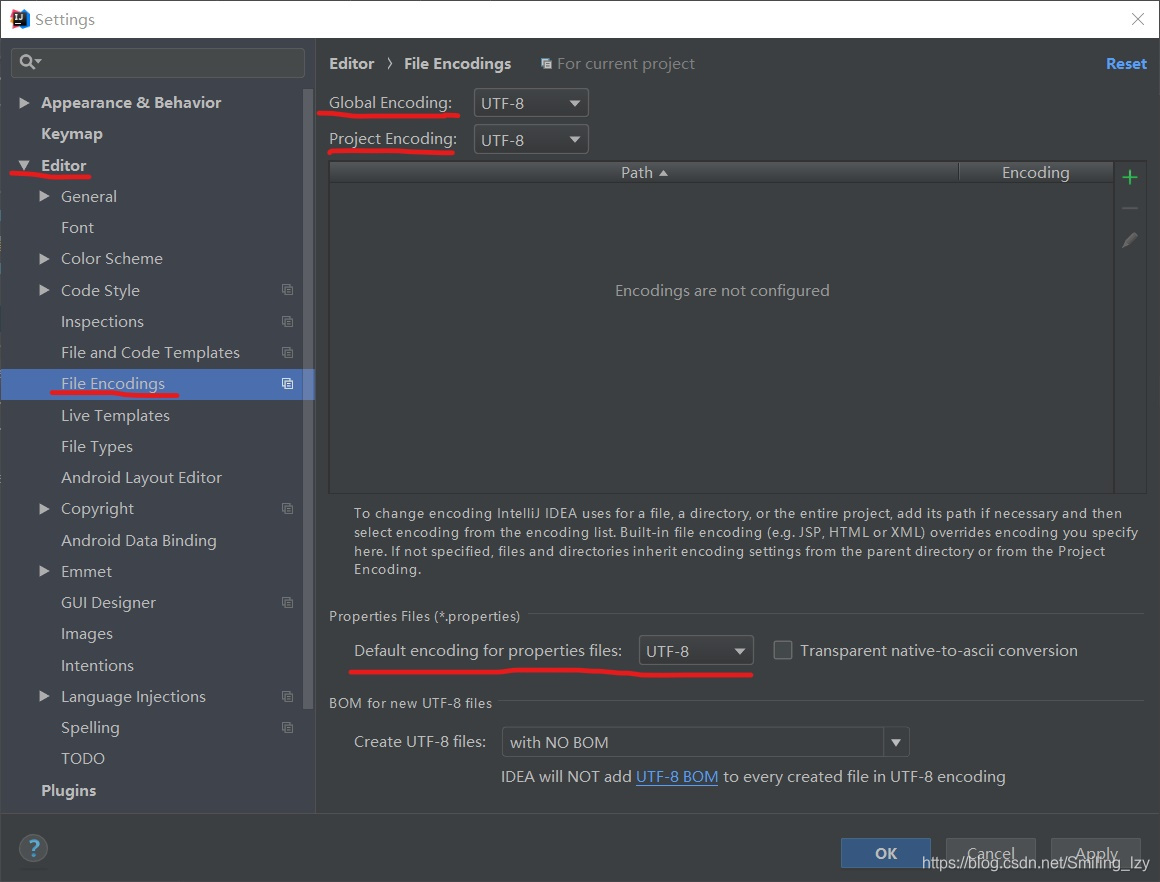The height and width of the screenshot is (882, 1160).
Task: Enable Transparent native-to-ascii conversion checkbox
Action: tap(783, 650)
